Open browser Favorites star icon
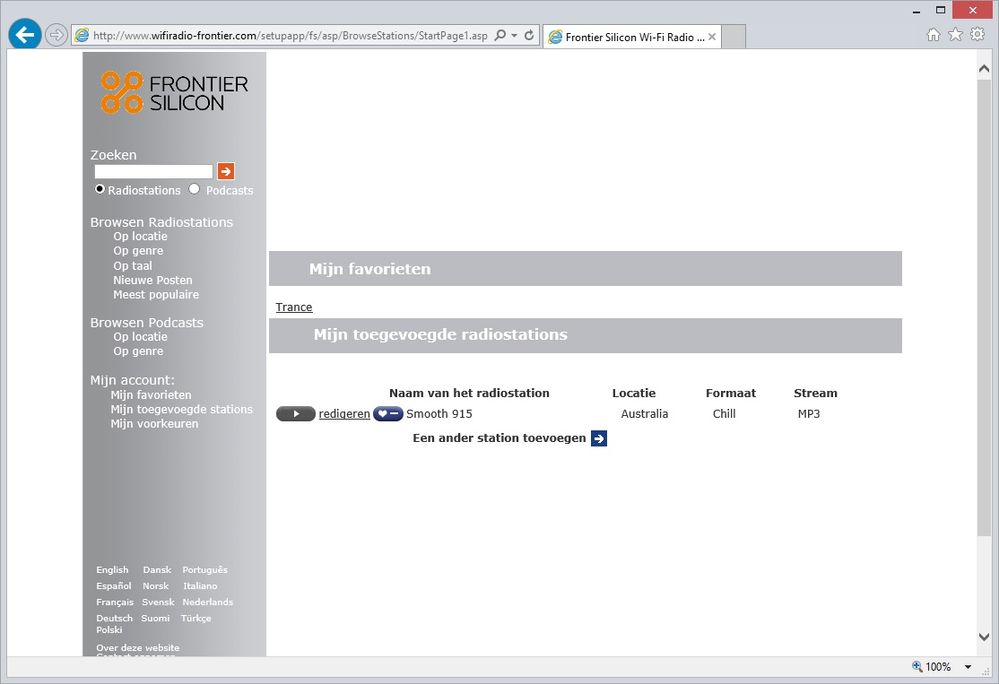Image resolution: width=999 pixels, height=684 pixels. 955,35
